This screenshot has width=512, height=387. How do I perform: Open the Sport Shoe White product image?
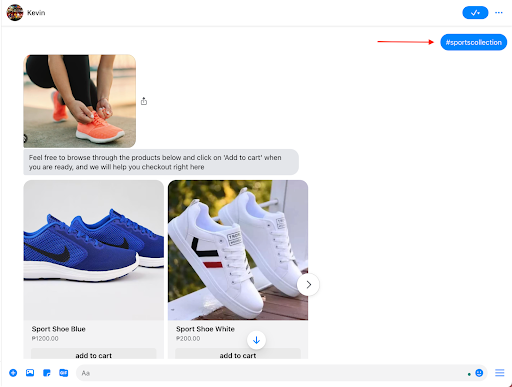tap(238, 250)
